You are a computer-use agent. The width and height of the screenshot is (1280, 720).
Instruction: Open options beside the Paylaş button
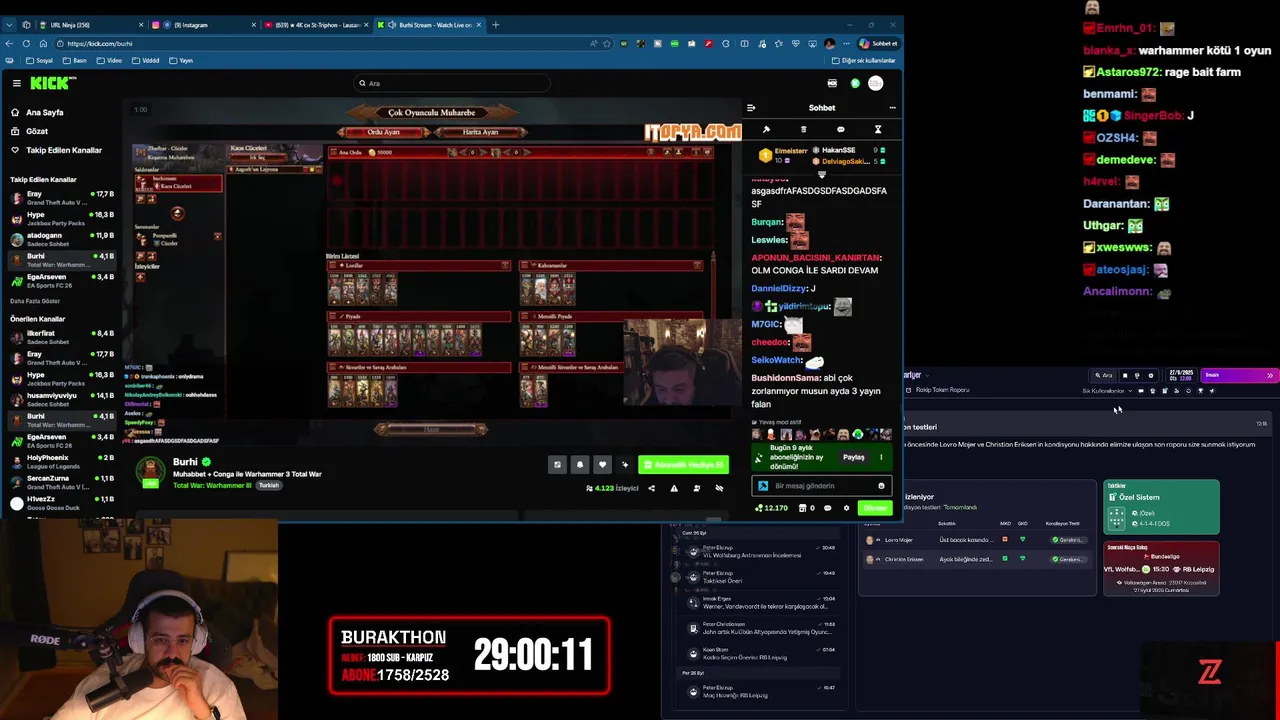click(881, 457)
